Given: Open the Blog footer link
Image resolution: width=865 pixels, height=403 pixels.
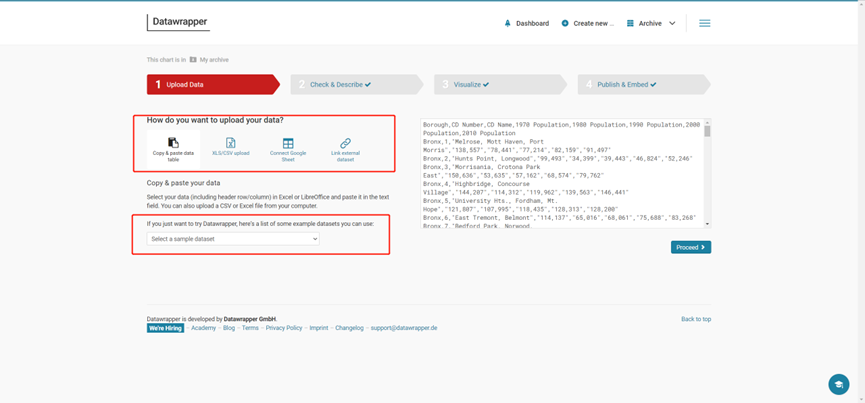Looking at the screenshot, I should click(x=229, y=328).
